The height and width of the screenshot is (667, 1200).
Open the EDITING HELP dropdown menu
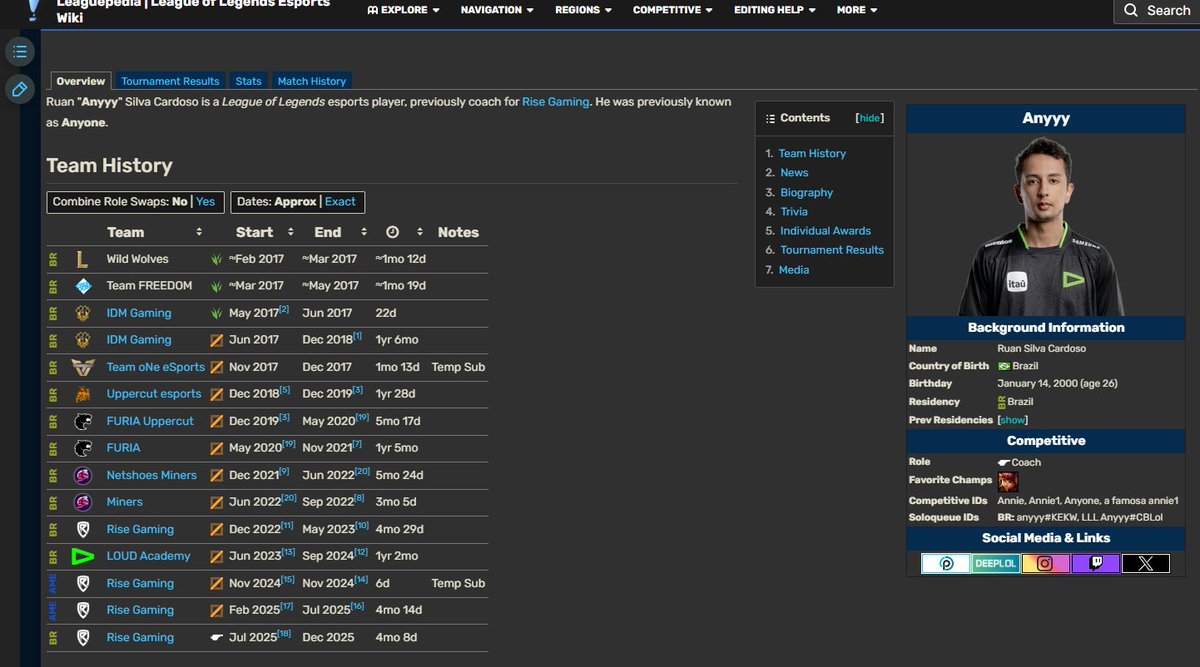click(x=775, y=10)
